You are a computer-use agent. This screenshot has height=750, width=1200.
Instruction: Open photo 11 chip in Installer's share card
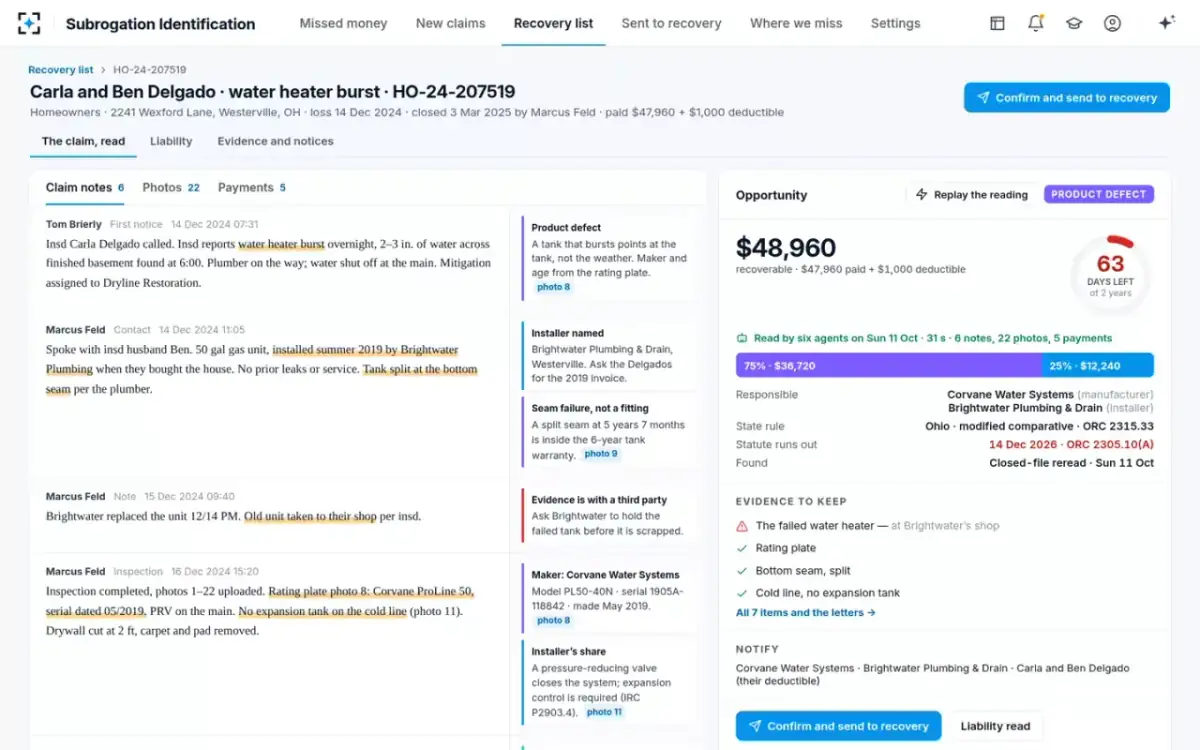[603, 712]
